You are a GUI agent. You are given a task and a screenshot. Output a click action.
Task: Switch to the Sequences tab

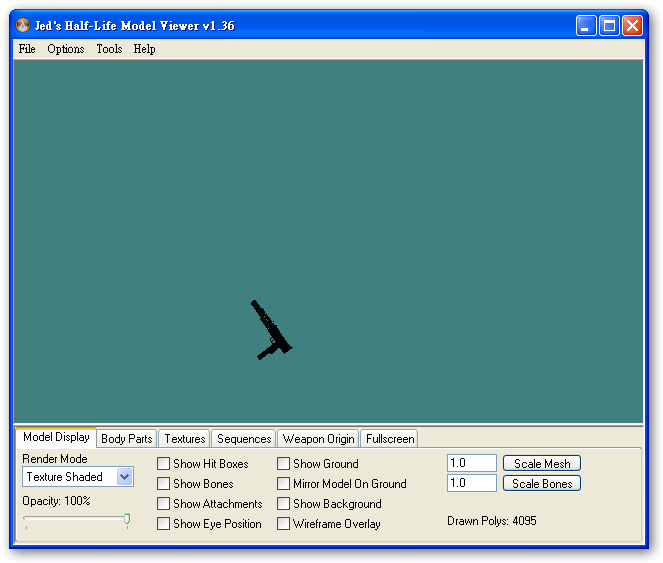coord(244,439)
